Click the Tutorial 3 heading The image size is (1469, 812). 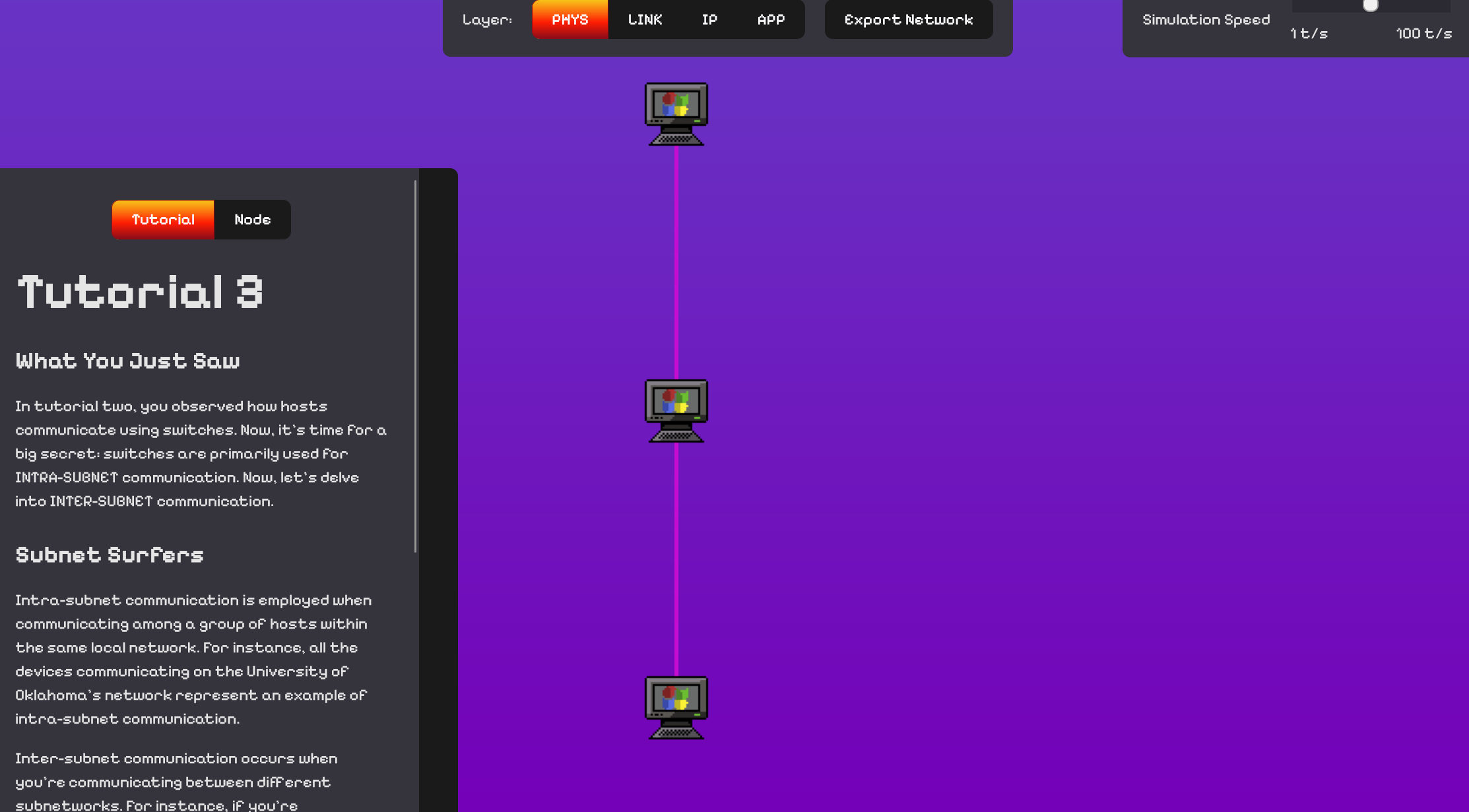[140, 292]
